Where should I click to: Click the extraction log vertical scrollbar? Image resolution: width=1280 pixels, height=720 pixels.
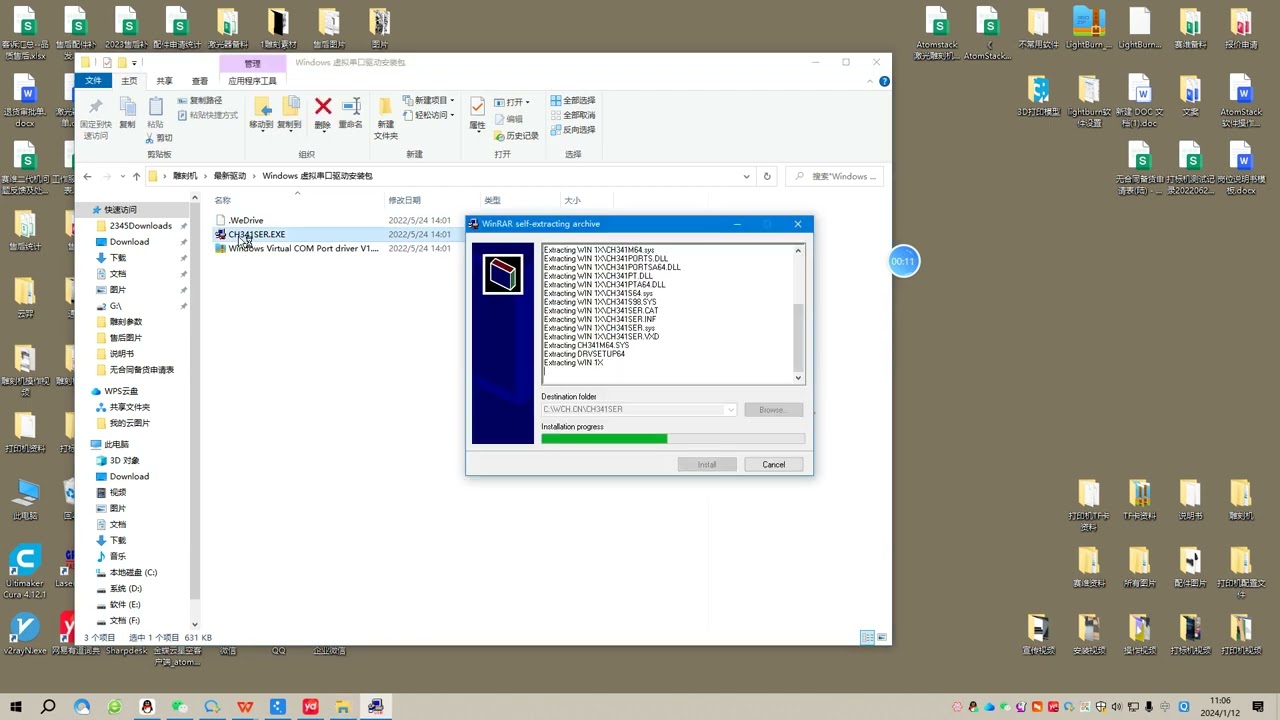[798, 313]
